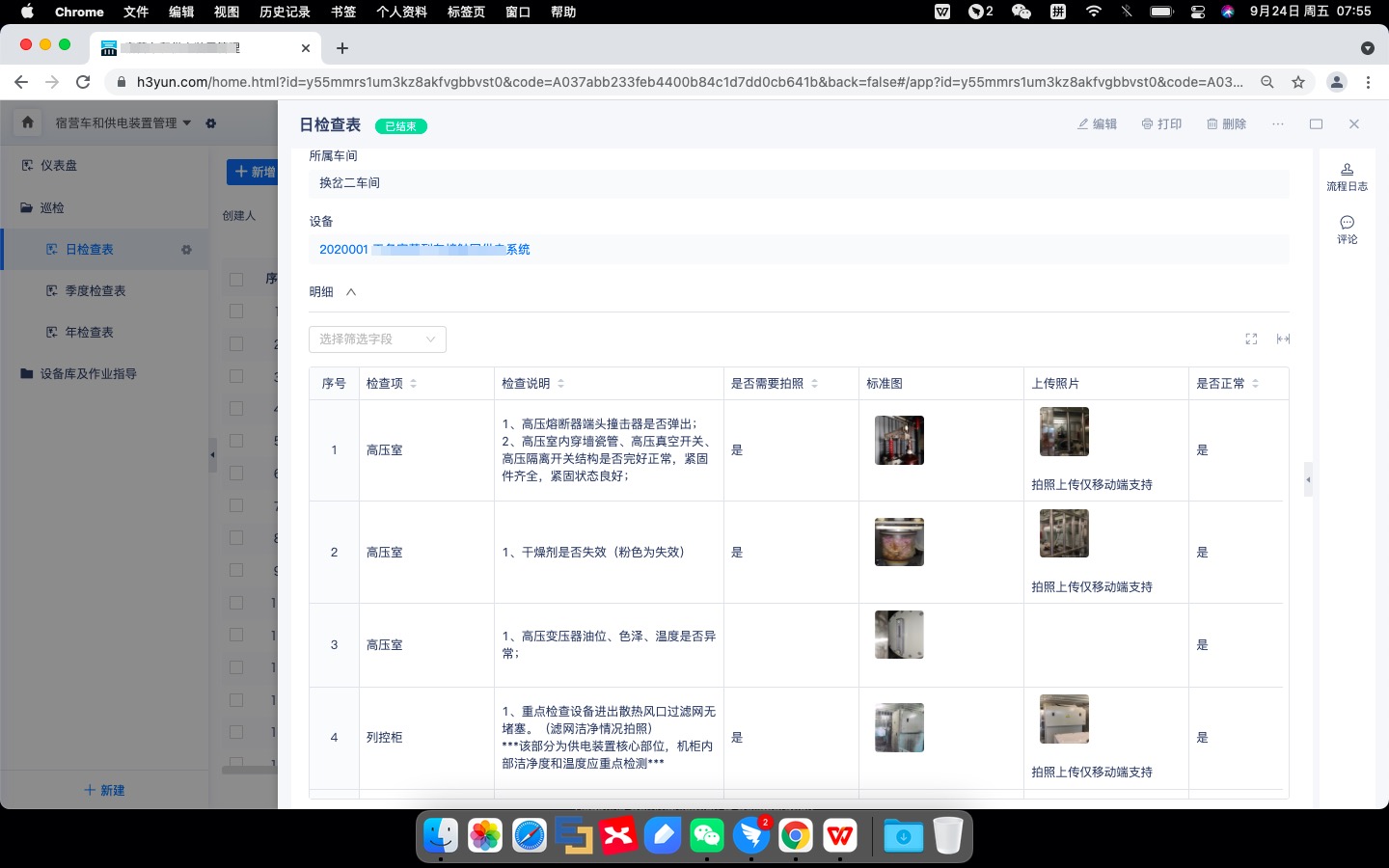Click the home icon in sidebar
This screenshot has height=868, width=1389.
coord(27,122)
